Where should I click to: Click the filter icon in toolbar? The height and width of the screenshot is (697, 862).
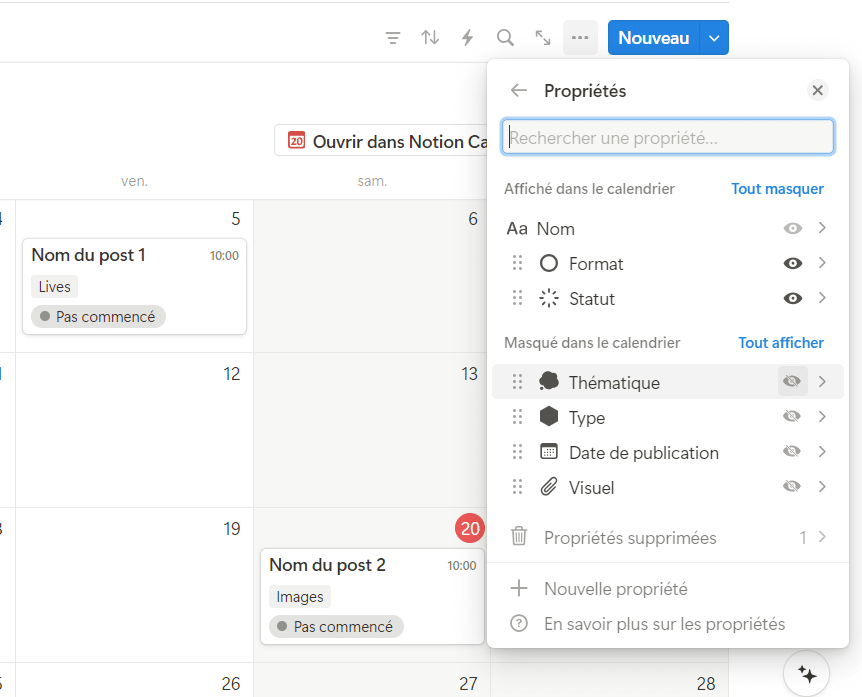point(393,38)
